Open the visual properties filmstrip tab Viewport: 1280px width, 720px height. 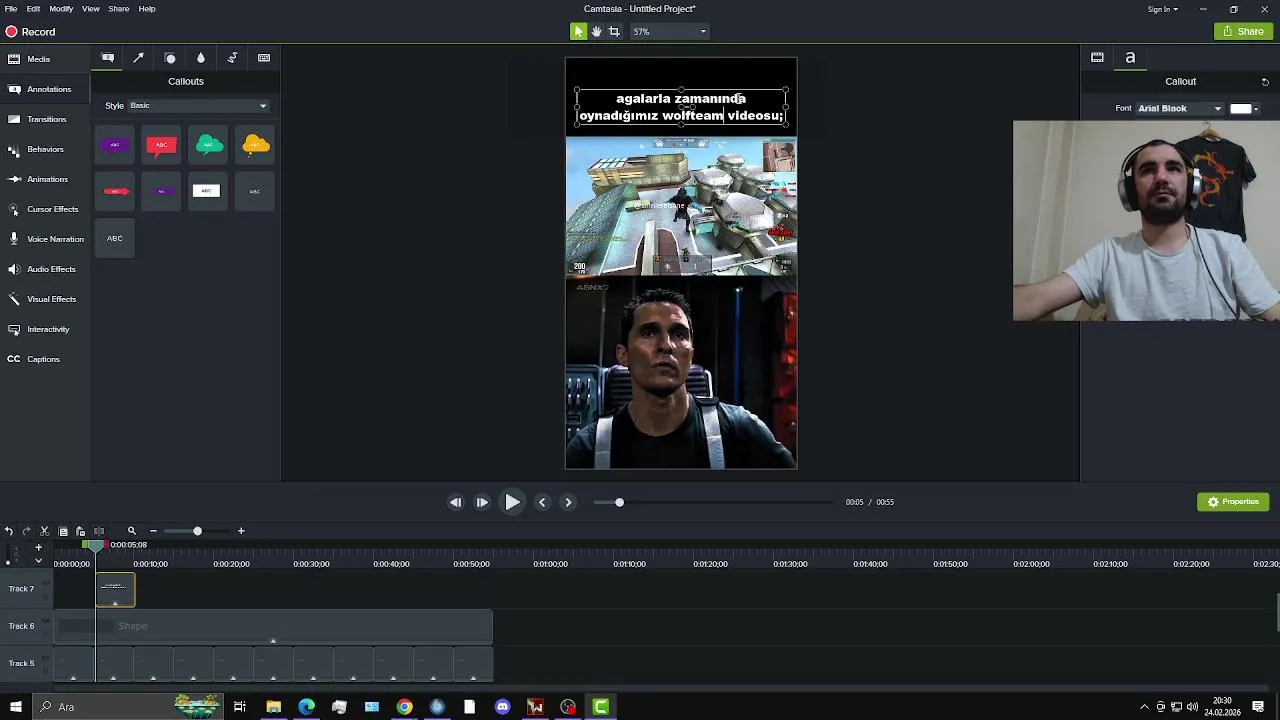(x=1097, y=58)
